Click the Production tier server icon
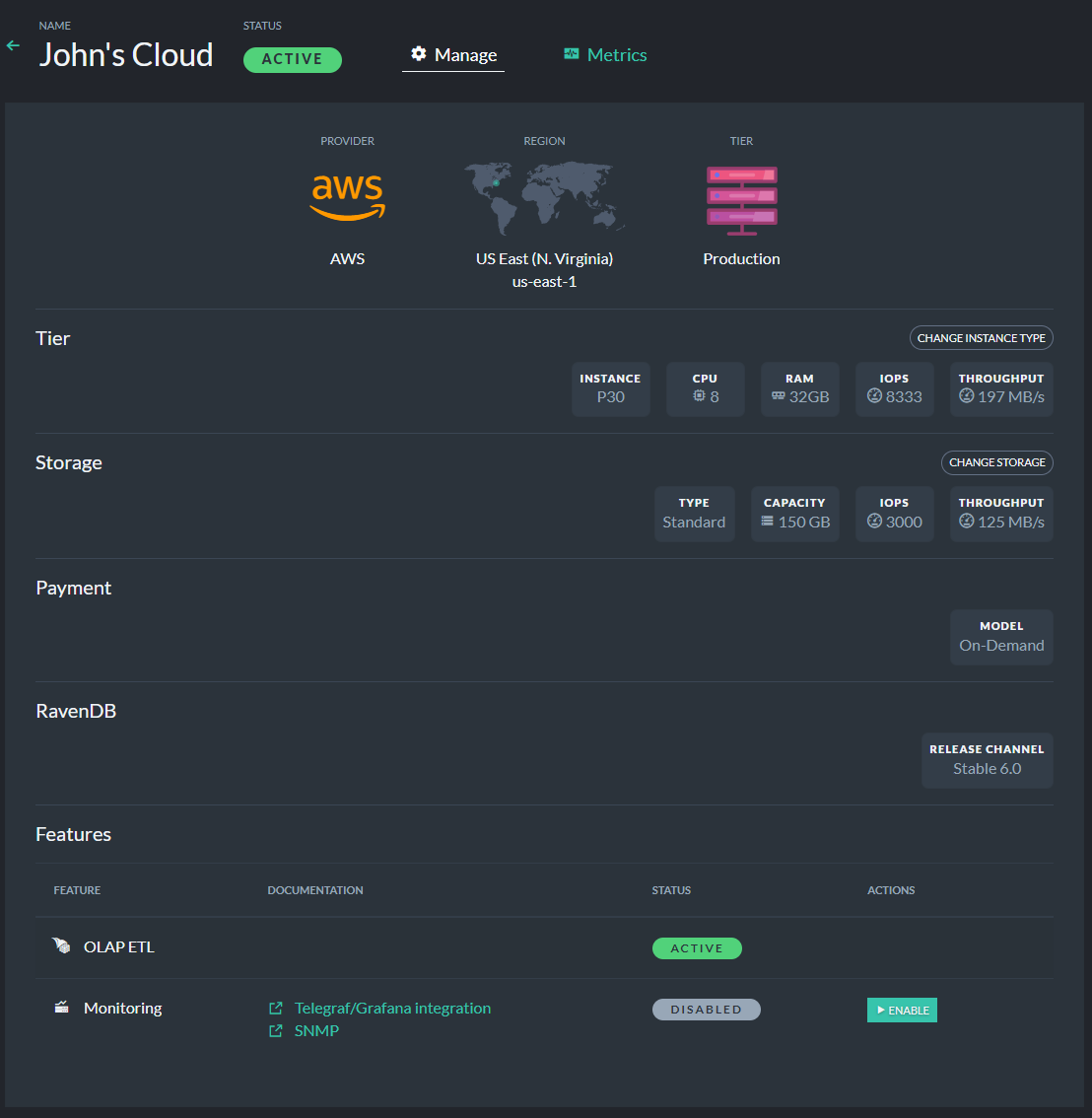This screenshot has height=1118, width=1092. tap(741, 200)
